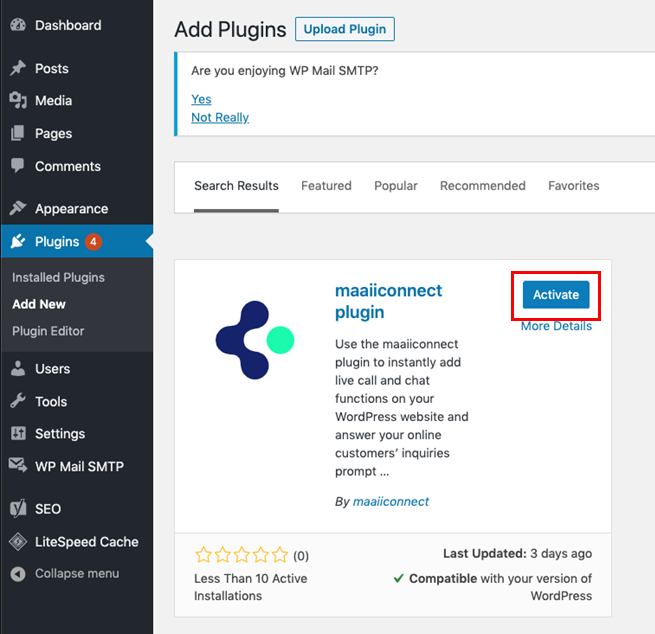Screen dimensions: 655x634
Task: Switch to the Featured tab
Action: [x=326, y=185]
